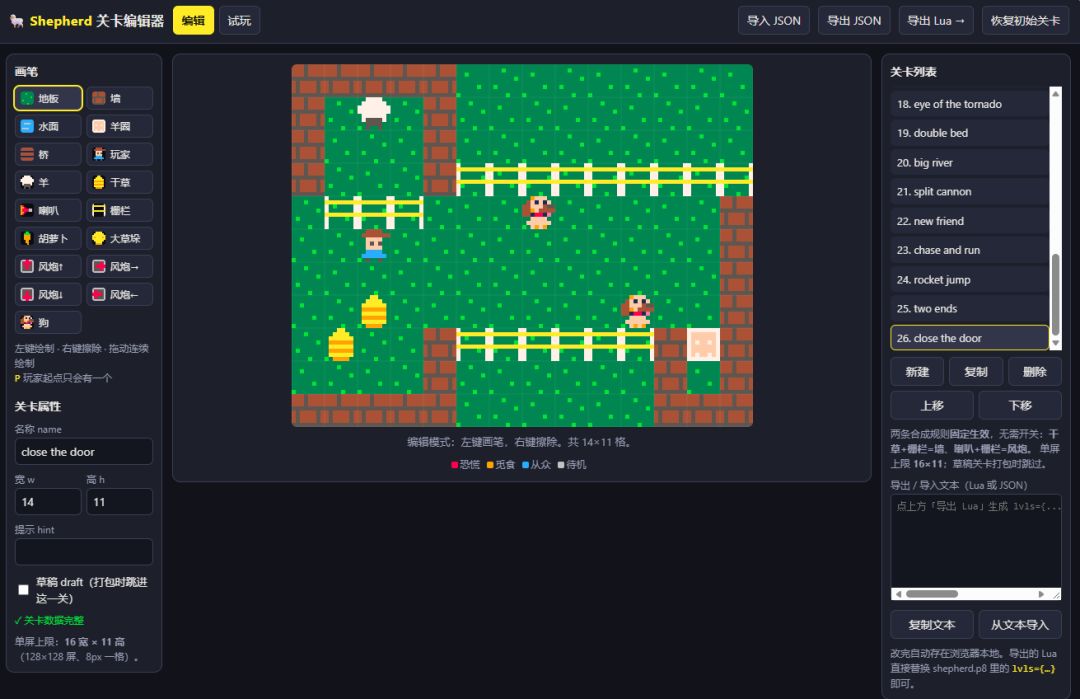
Task: Click the empty 提示 hint field
Action: click(84, 552)
